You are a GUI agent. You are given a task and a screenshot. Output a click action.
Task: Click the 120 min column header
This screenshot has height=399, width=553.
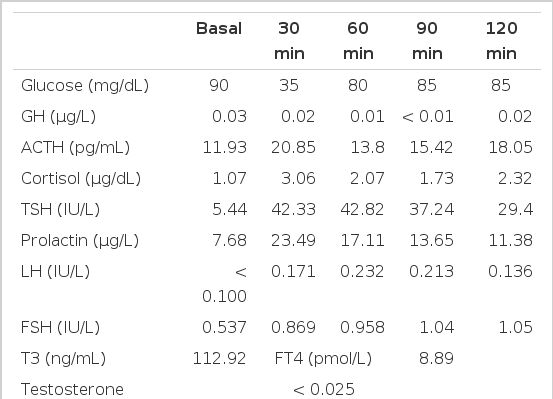point(502,41)
